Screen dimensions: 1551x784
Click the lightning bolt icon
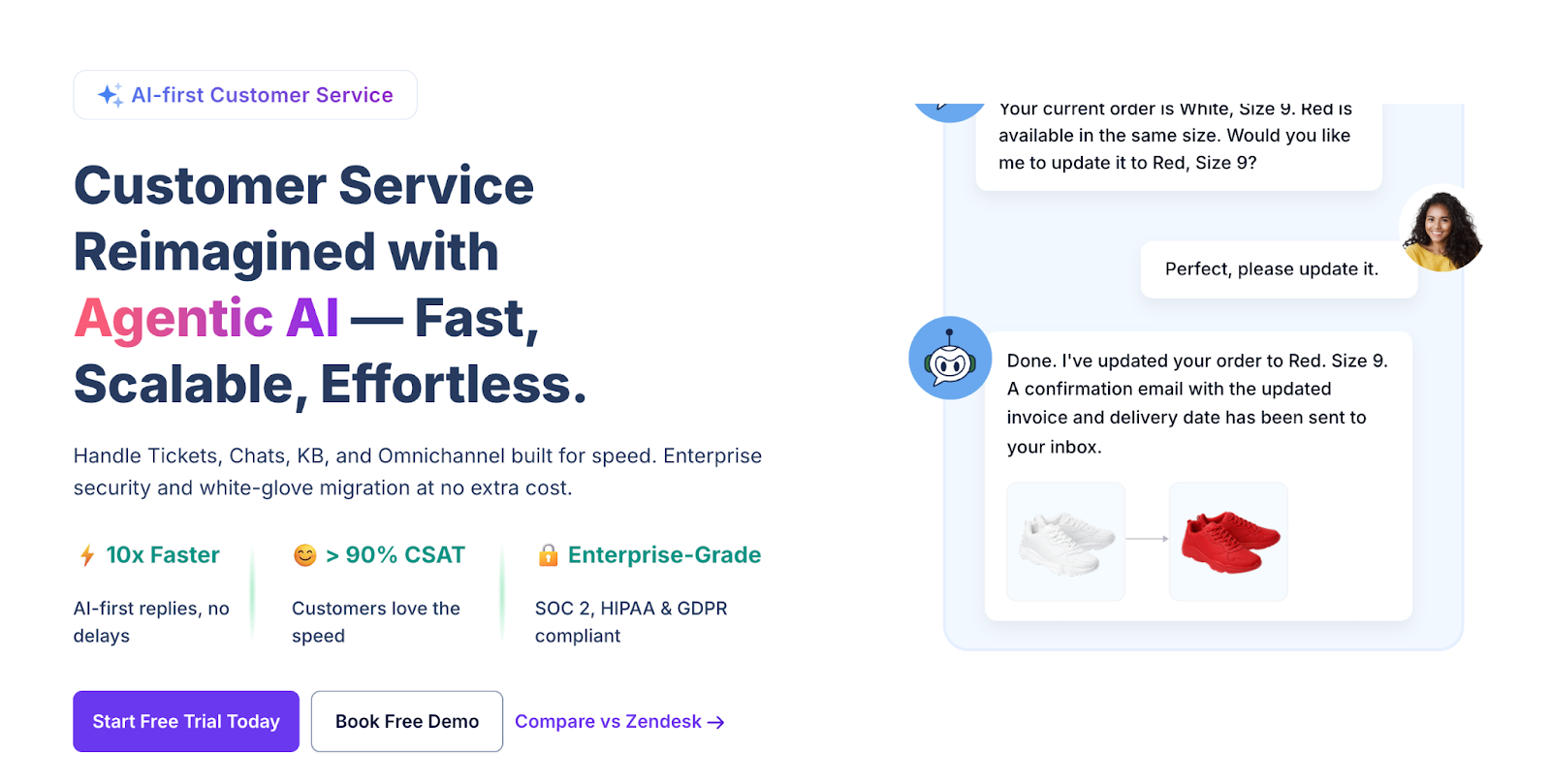(x=87, y=555)
